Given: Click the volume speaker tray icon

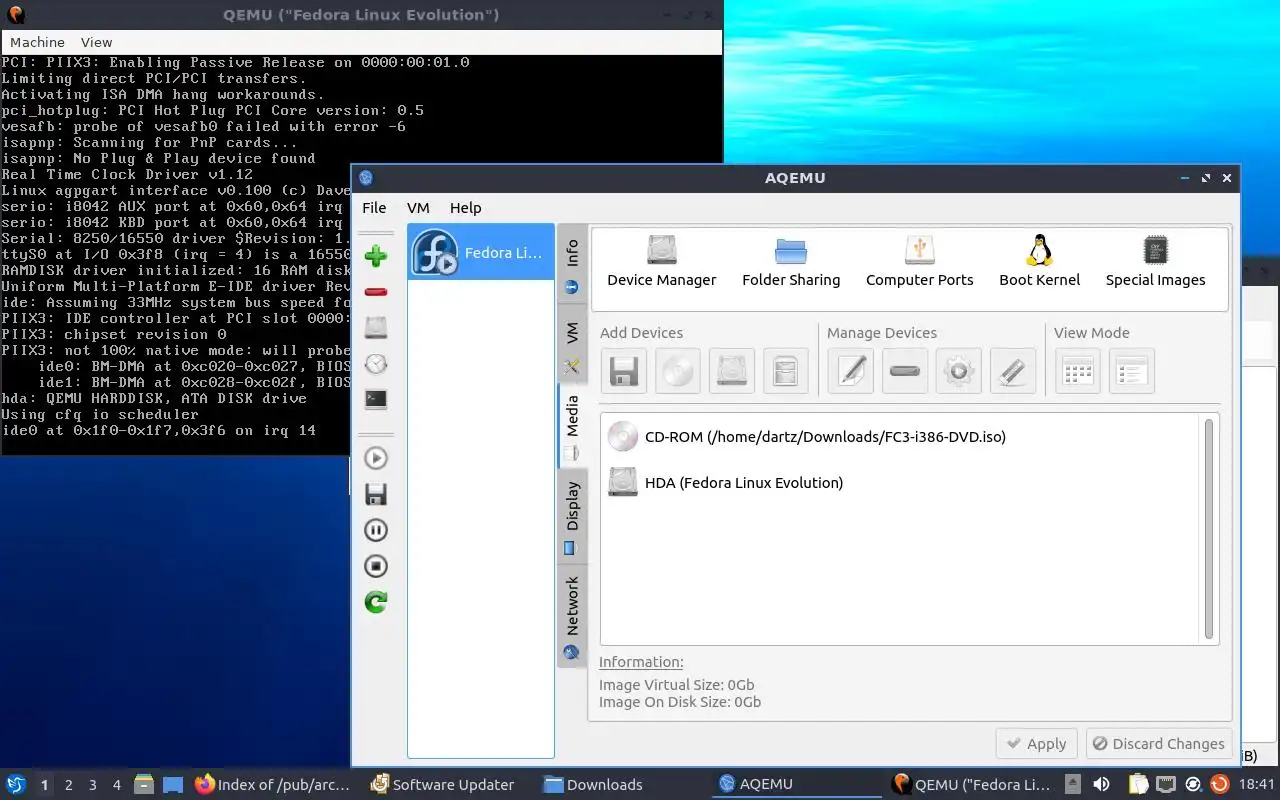Looking at the screenshot, I should [x=1101, y=785].
